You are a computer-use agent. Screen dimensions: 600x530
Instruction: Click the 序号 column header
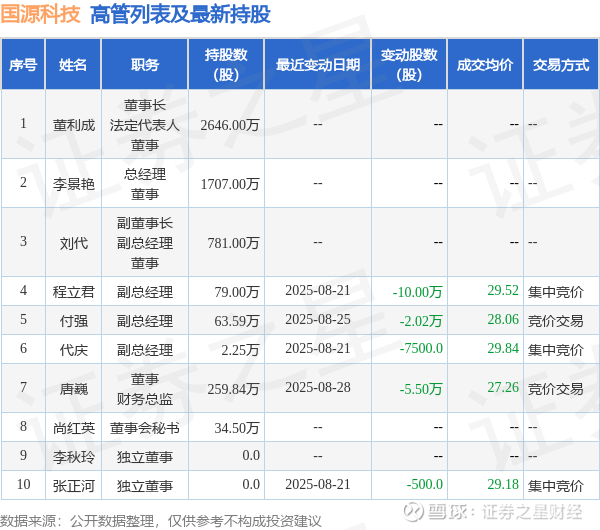tap(23, 64)
